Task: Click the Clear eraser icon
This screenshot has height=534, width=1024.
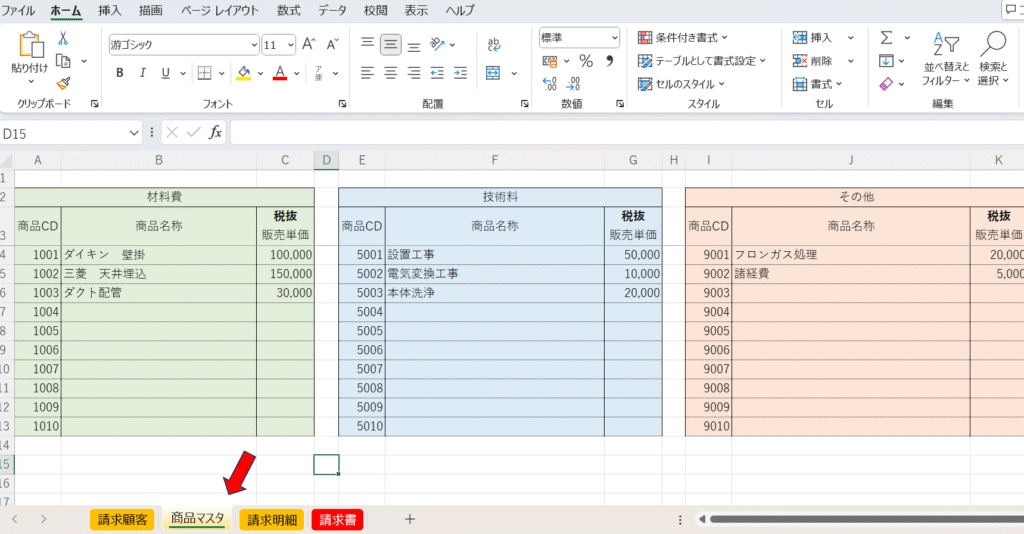Action: coord(886,85)
